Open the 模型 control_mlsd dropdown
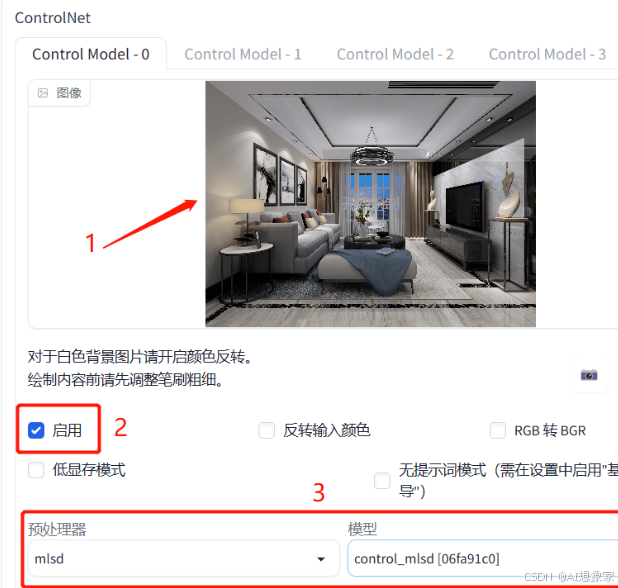618x588 pixels. click(x=483, y=558)
